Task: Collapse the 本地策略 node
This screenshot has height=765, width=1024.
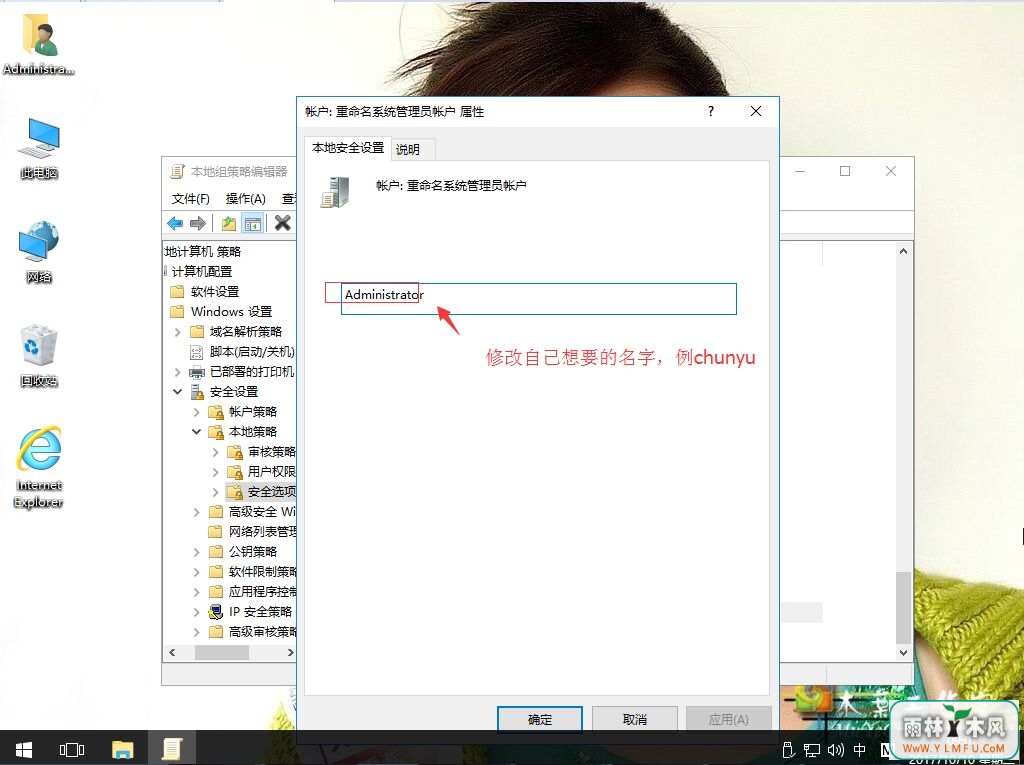Action: tap(197, 432)
